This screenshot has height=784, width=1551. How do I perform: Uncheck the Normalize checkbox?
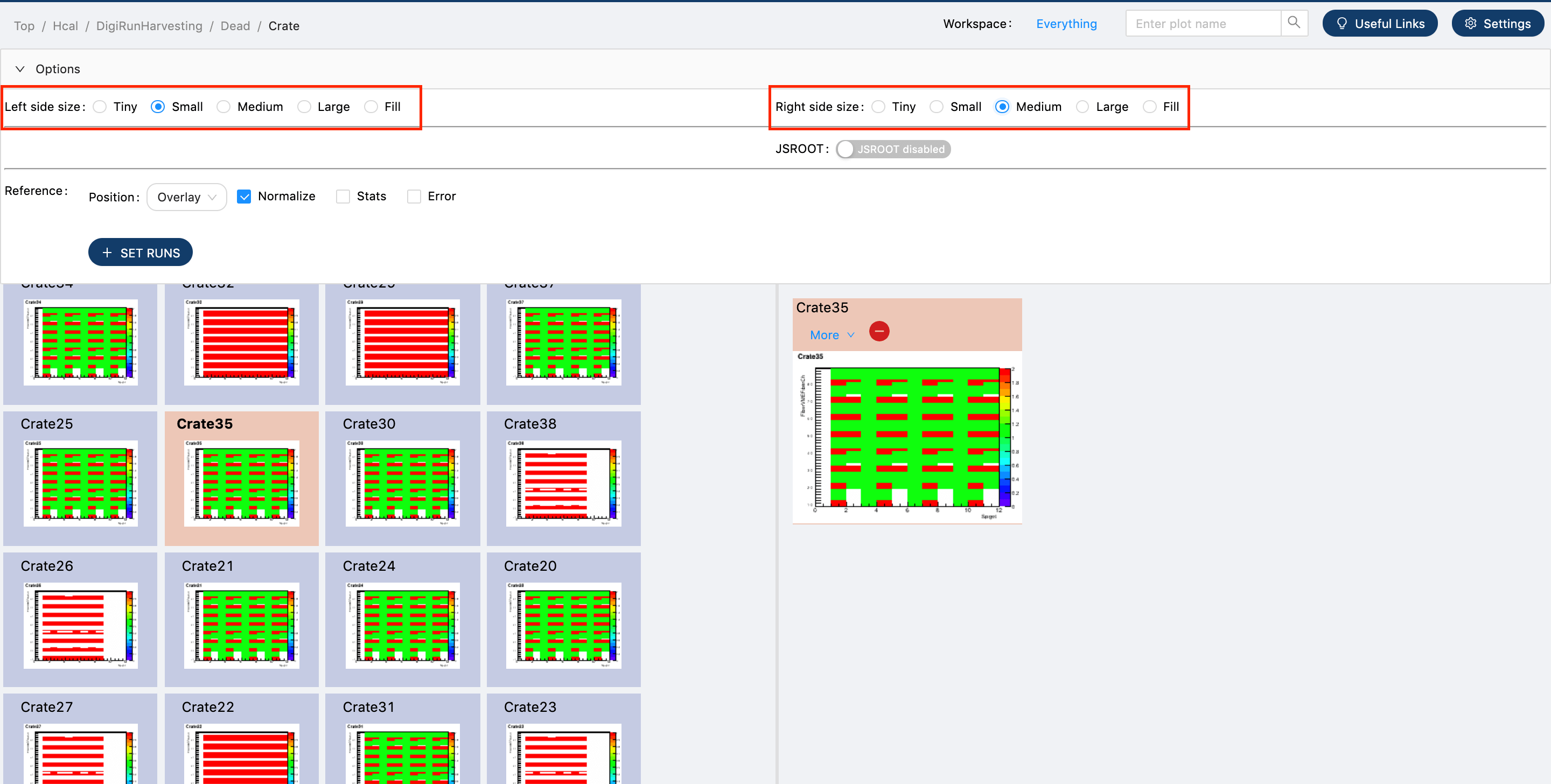pos(244,197)
